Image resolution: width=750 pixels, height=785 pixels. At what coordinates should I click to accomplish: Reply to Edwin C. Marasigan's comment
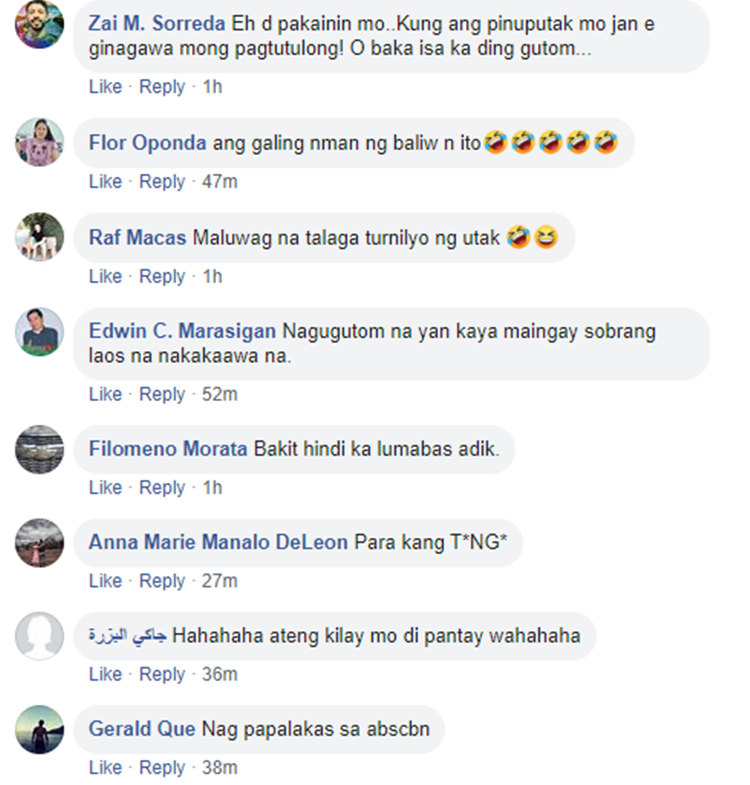(x=162, y=394)
